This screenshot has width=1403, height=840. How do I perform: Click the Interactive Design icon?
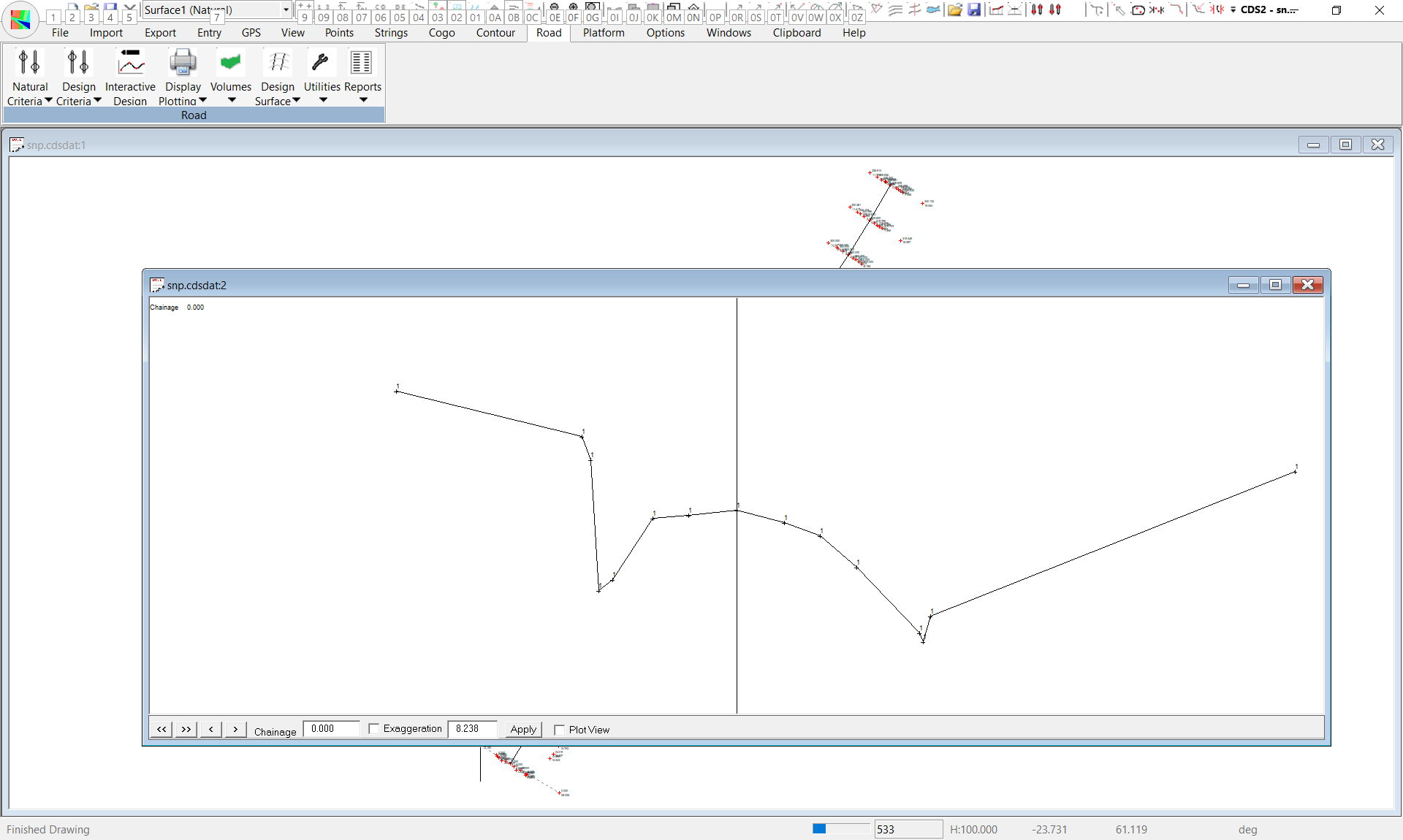131,63
